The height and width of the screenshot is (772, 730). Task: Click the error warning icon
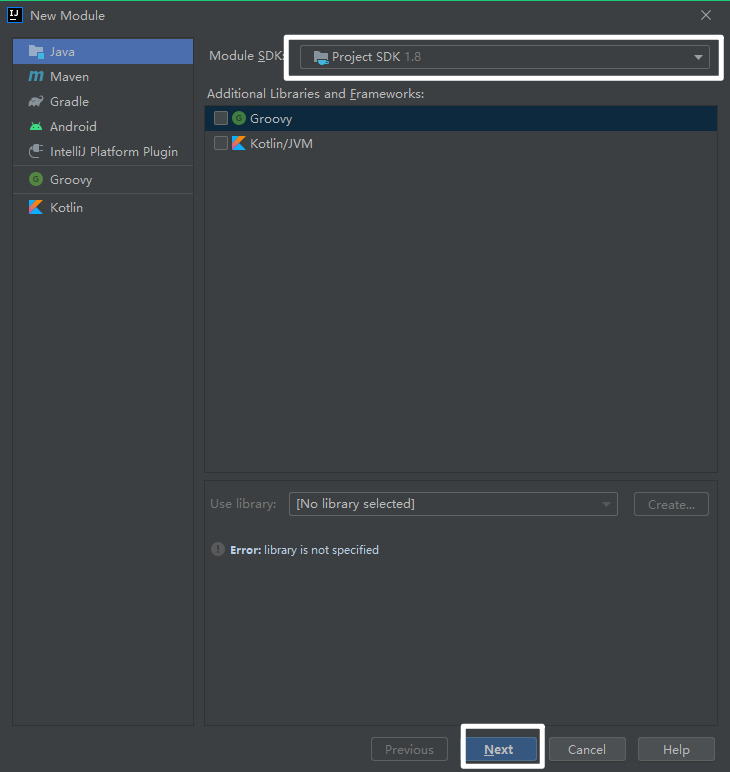pyautogui.click(x=218, y=549)
